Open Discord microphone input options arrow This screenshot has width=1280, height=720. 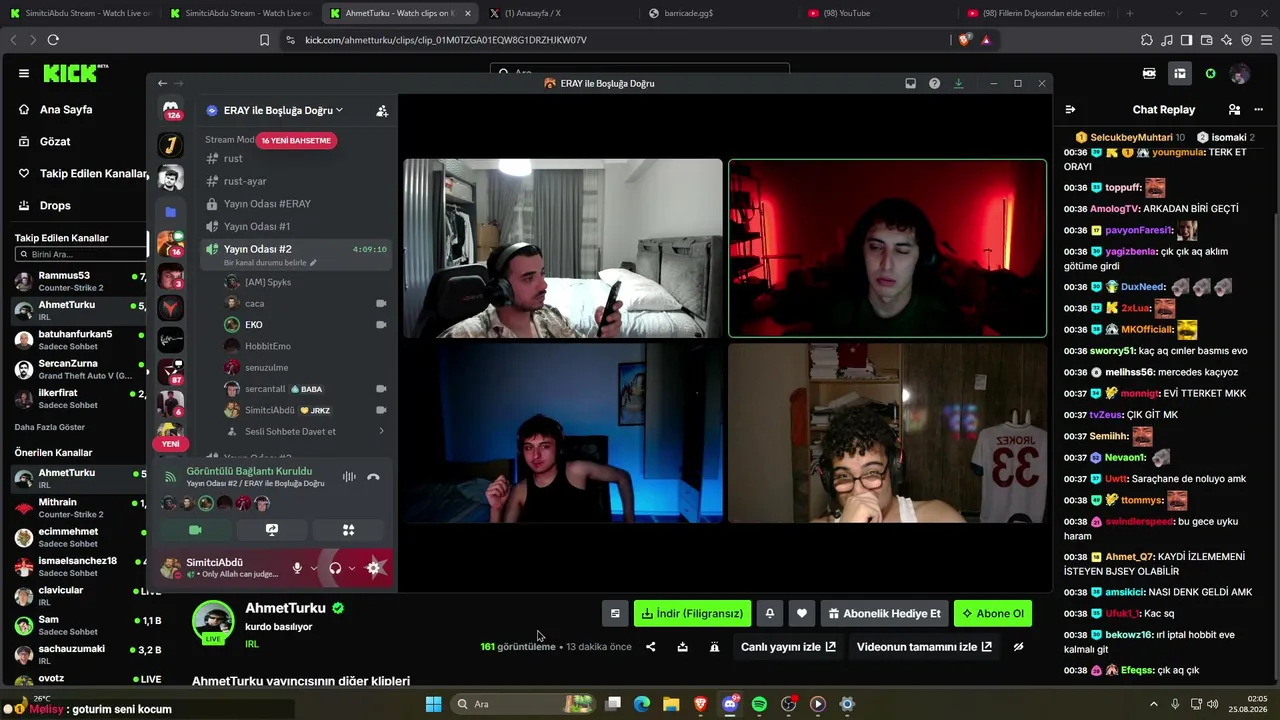313,568
